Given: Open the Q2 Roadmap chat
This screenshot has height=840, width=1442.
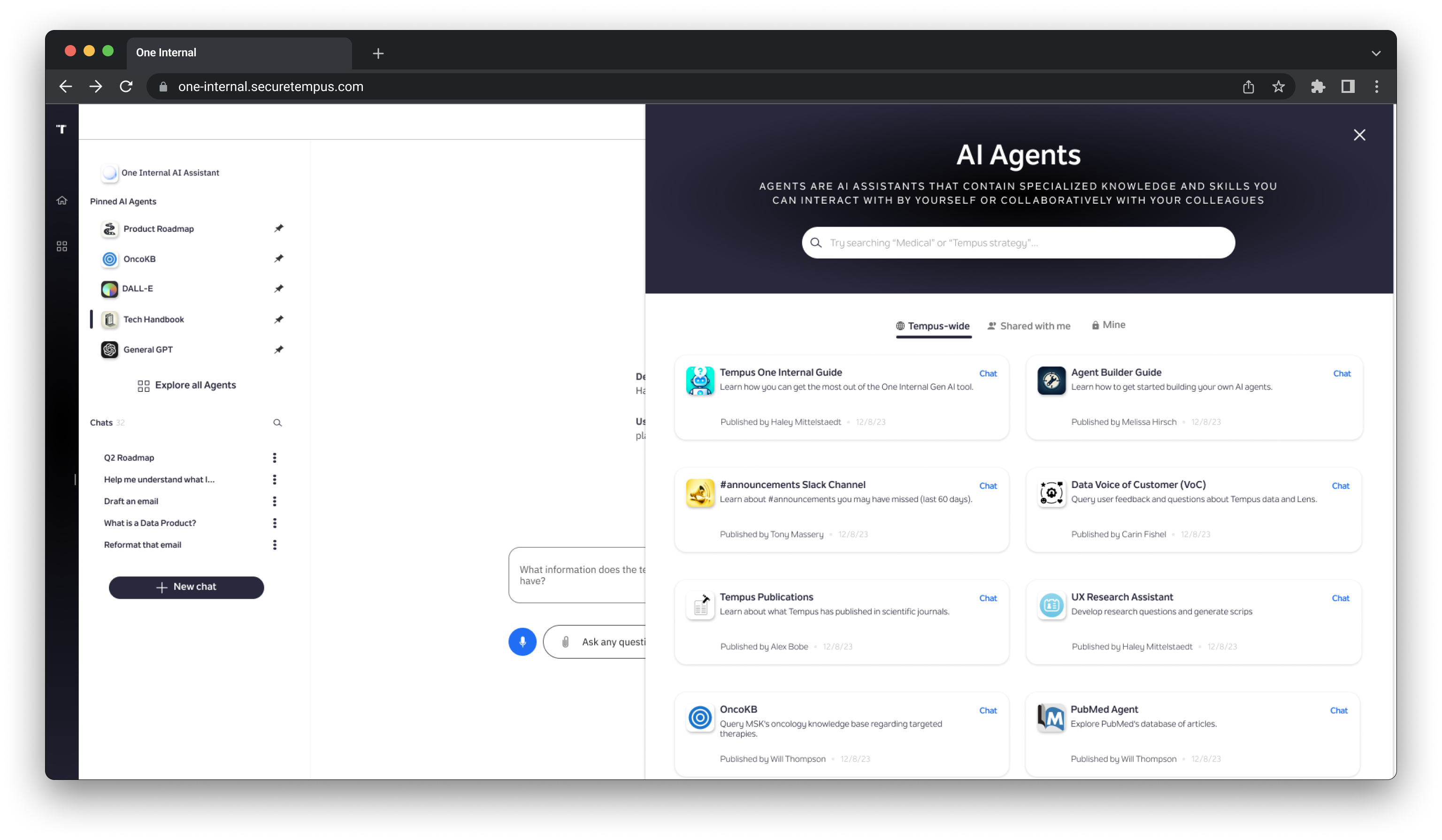Looking at the screenshot, I should (130, 458).
